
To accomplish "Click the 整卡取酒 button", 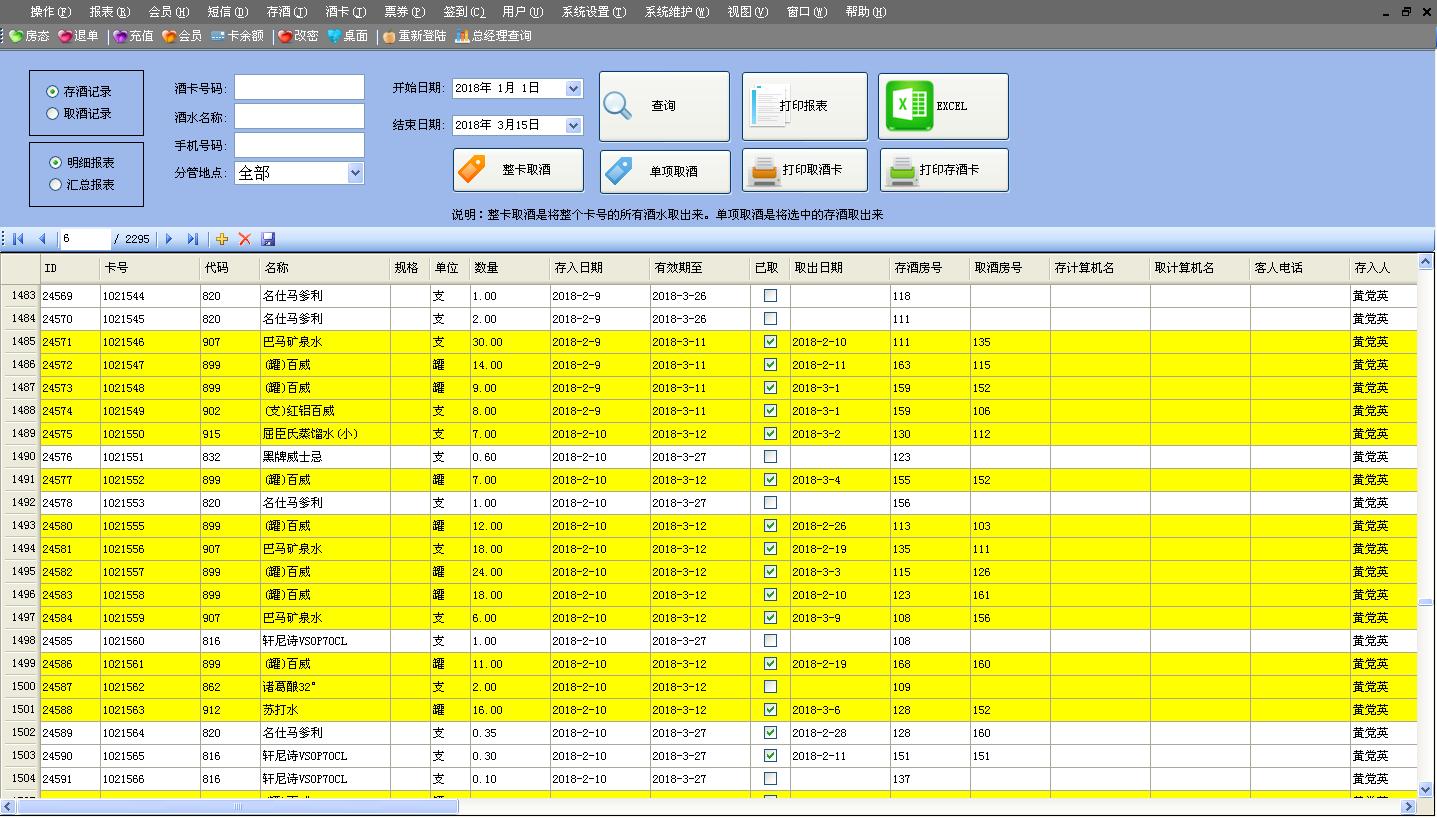I will click(518, 170).
